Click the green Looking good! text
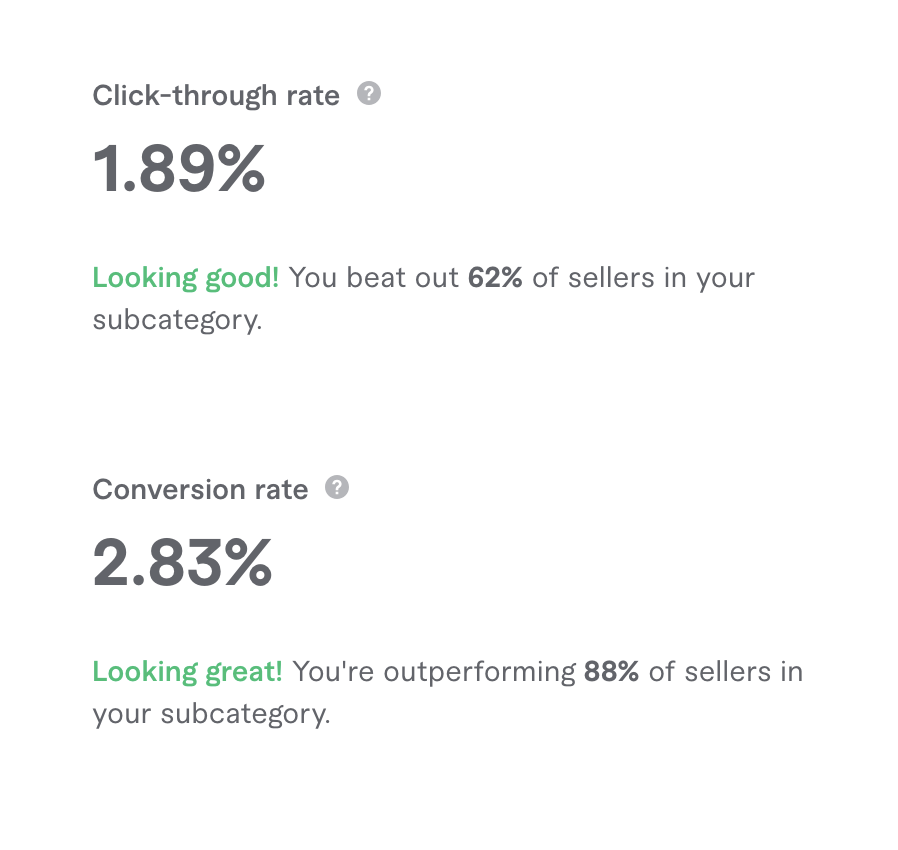This screenshot has width=898, height=850. coord(186,278)
